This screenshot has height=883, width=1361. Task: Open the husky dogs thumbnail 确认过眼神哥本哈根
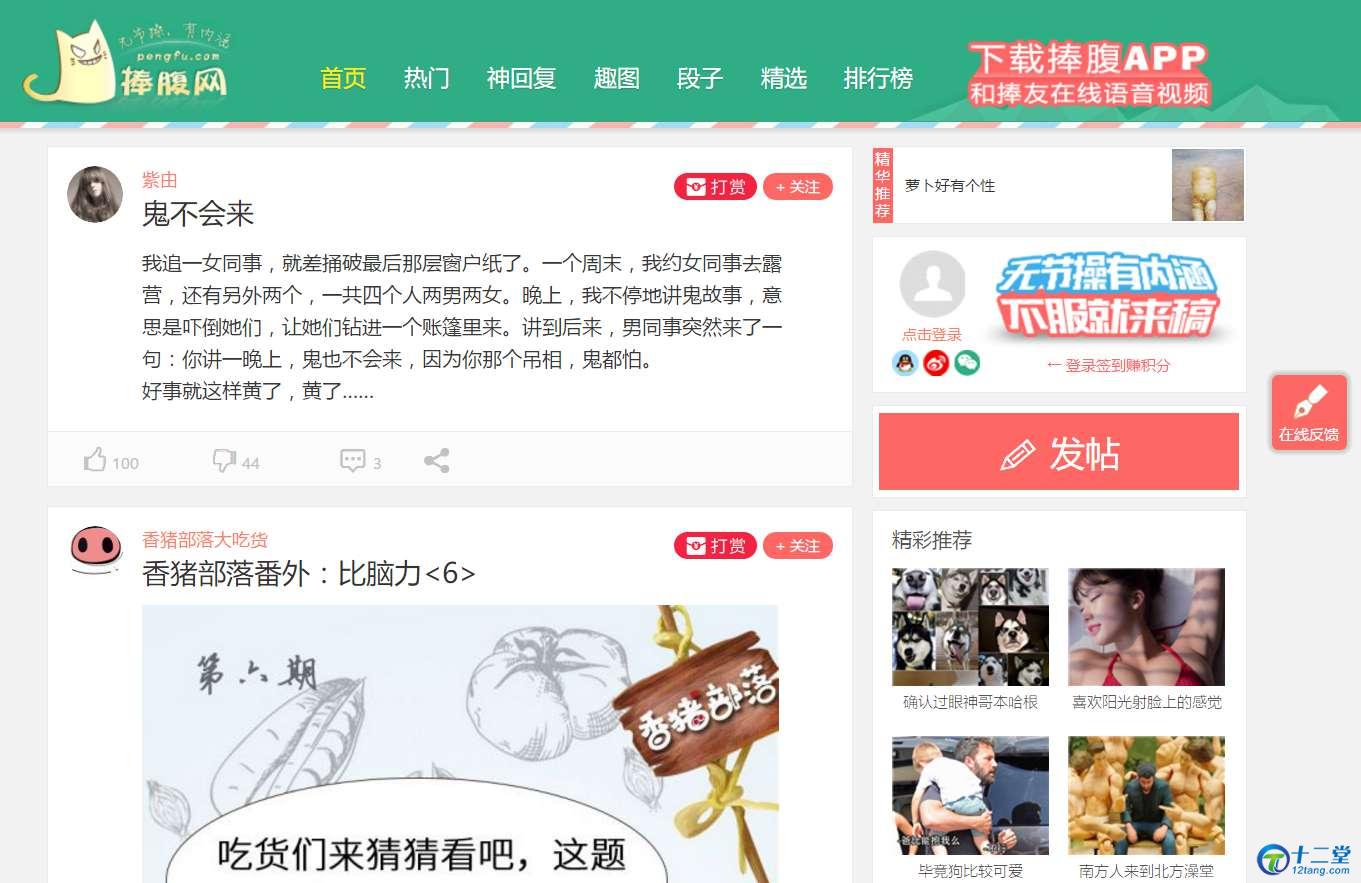tap(970, 627)
